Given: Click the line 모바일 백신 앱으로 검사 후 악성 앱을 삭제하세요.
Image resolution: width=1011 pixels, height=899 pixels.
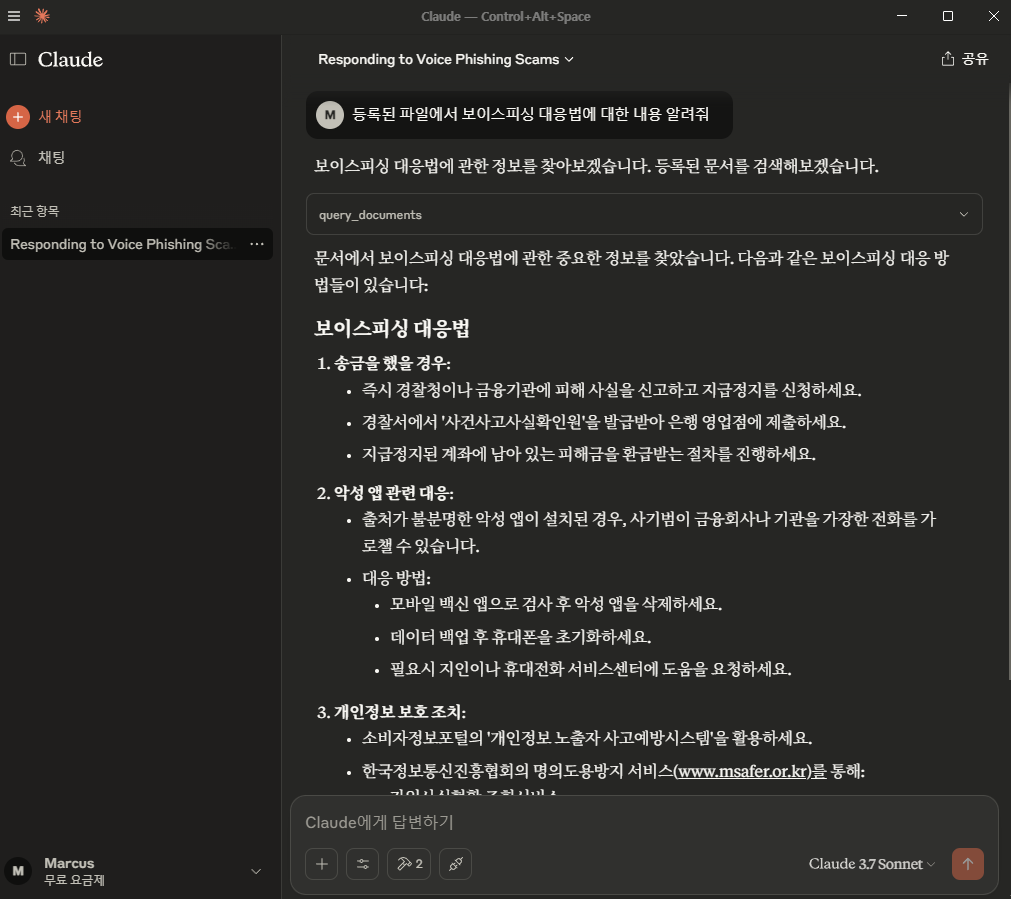Looking at the screenshot, I should pyautogui.click(x=556, y=604).
